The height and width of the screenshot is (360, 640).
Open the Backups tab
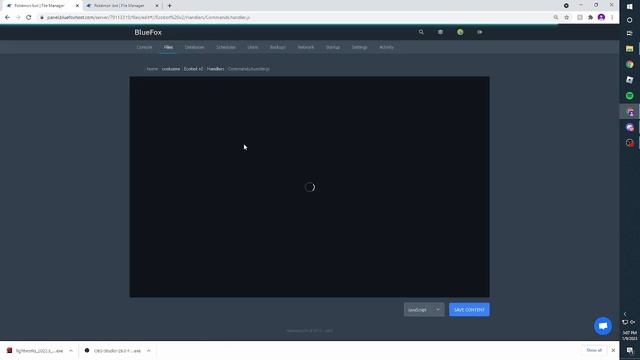point(278,47)
